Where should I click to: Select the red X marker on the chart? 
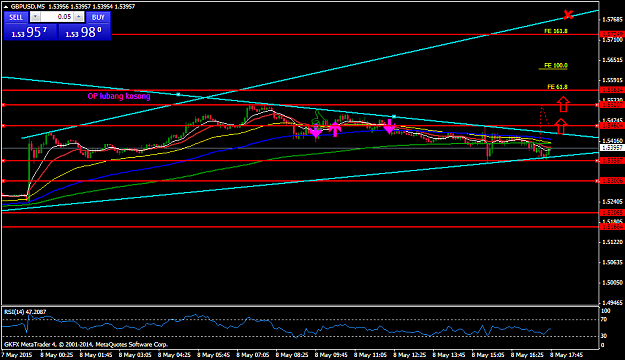pos(568,15)
